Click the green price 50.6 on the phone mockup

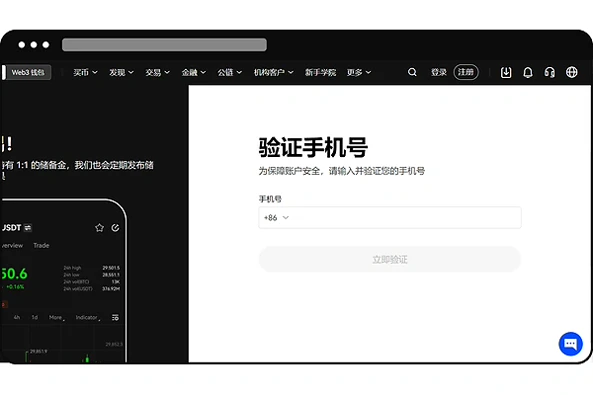click(x=14, y=274)
